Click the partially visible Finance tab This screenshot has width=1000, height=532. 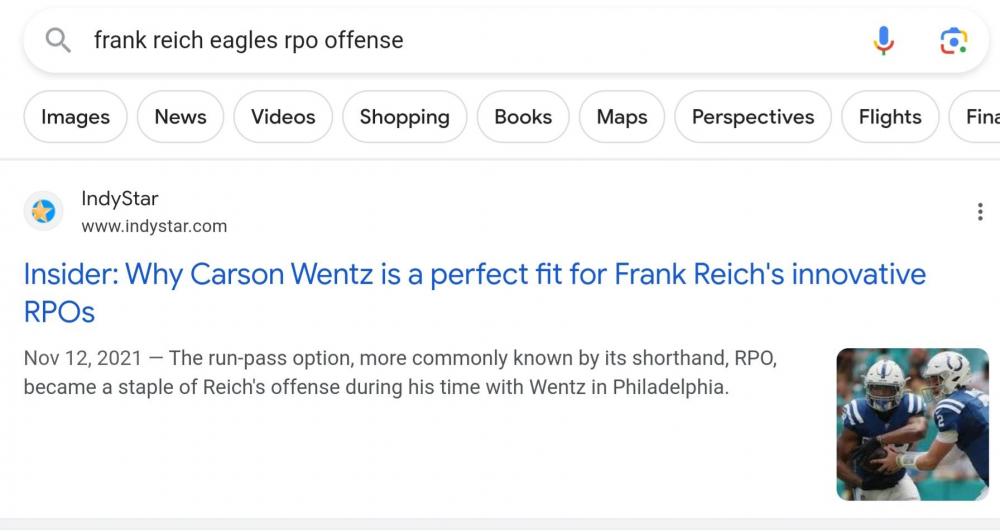pyautogui.click(x=980, y=117)
